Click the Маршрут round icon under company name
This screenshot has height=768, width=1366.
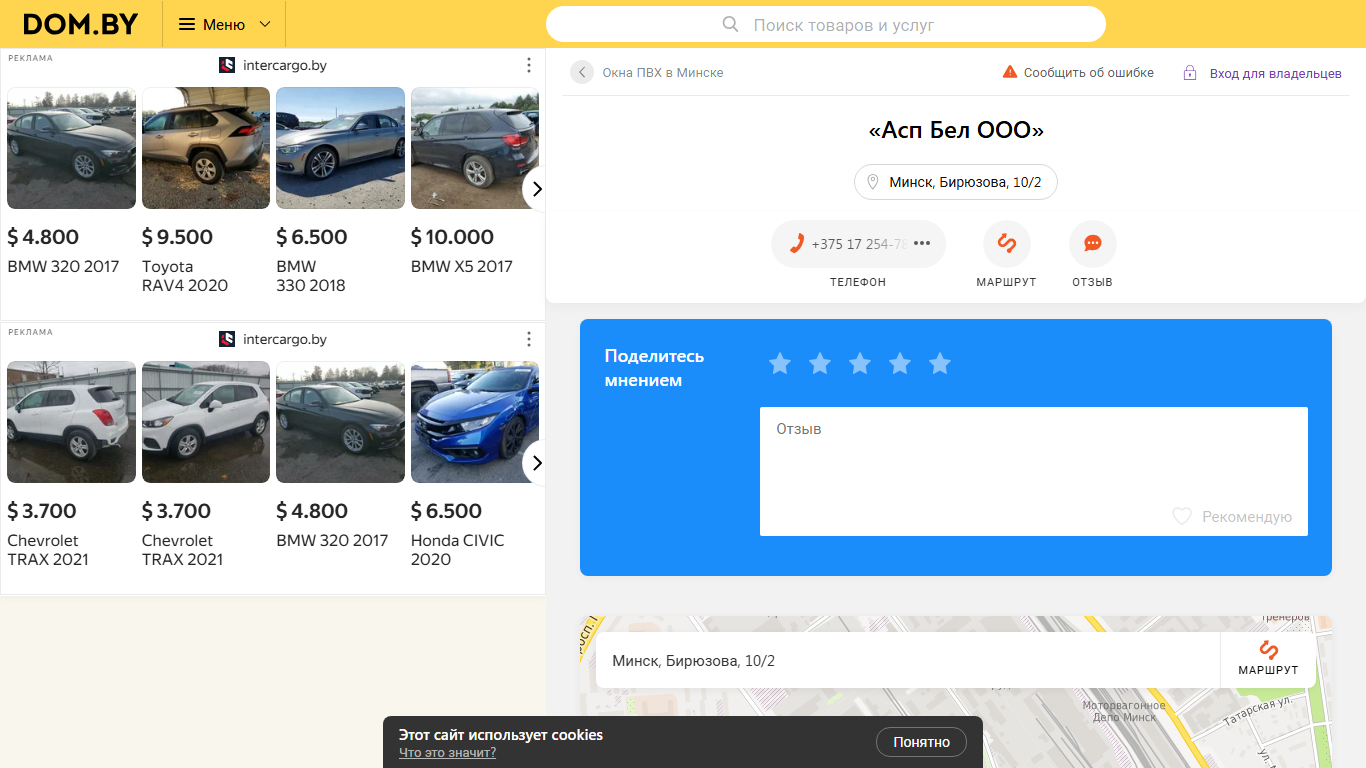click(1007, 244)
